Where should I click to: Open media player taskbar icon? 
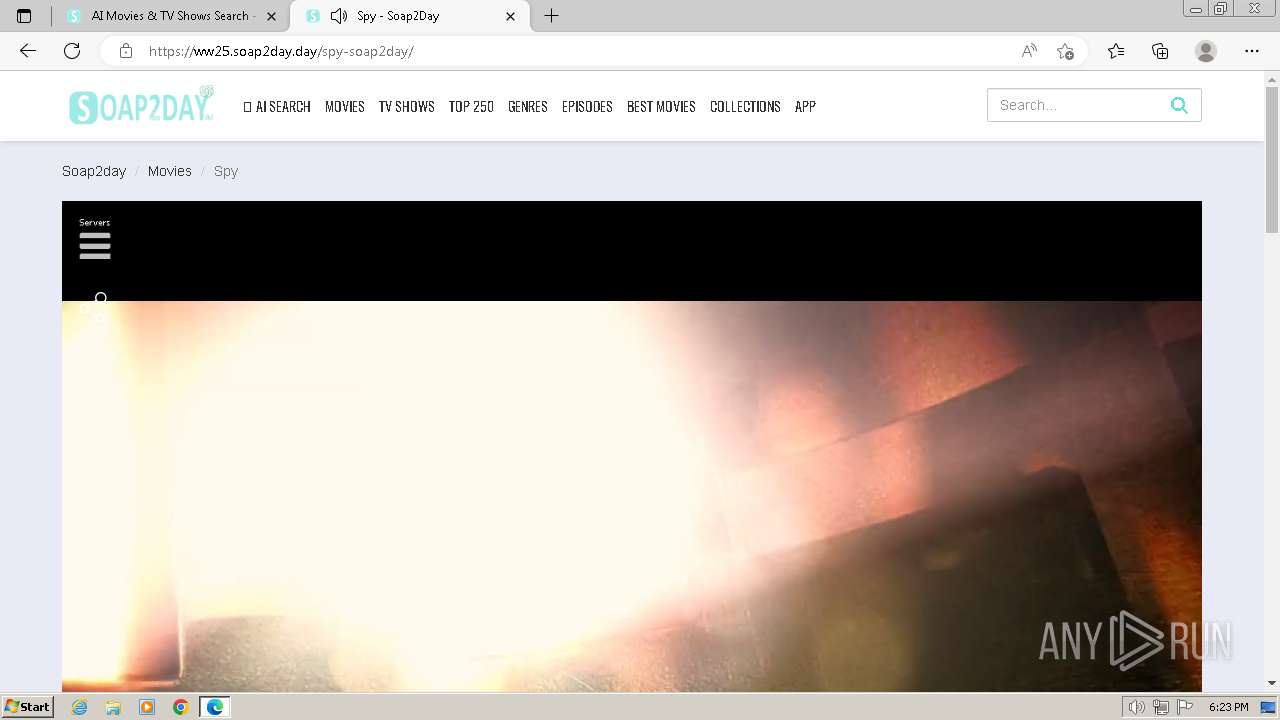(x=147, y=707)
